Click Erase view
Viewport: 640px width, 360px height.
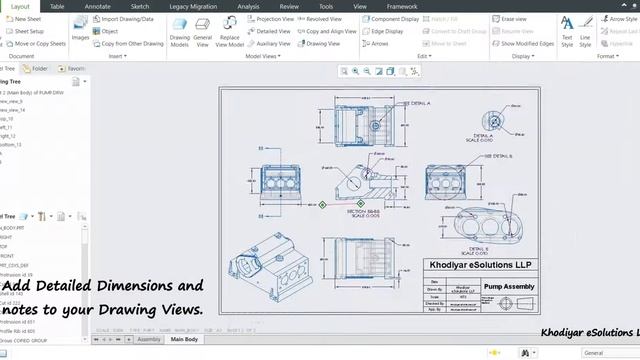(509, 19)
